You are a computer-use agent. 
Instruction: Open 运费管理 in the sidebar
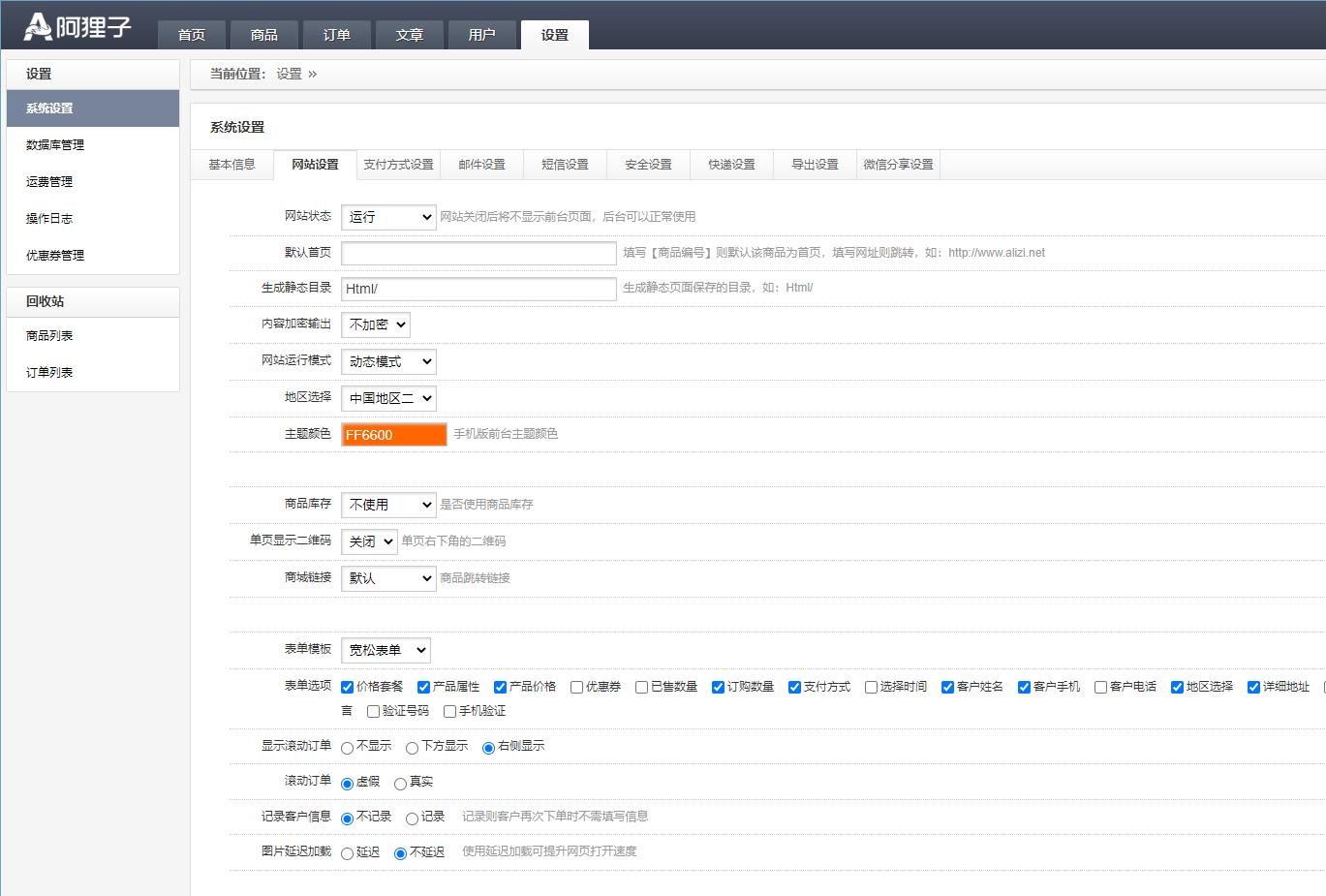pos(93,182)
